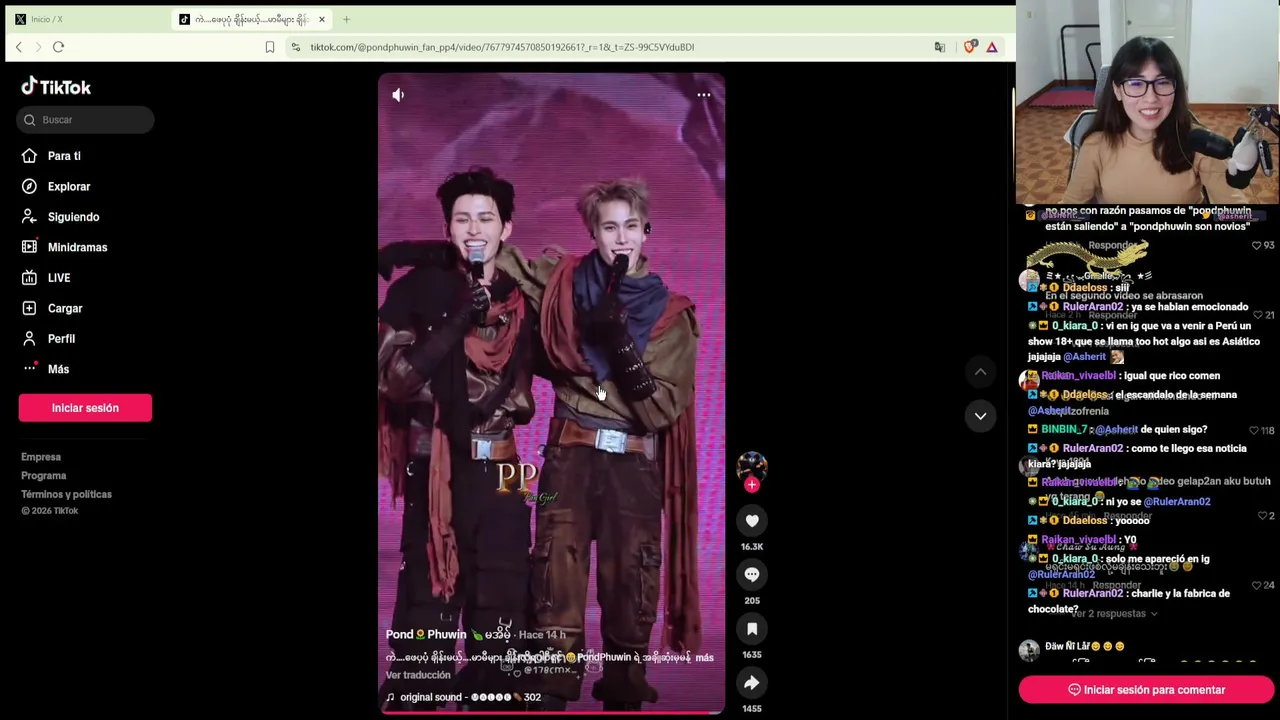Bookmark this page in the browser toolbar
The image size is (1280, 720).
(x=270, y=47)
